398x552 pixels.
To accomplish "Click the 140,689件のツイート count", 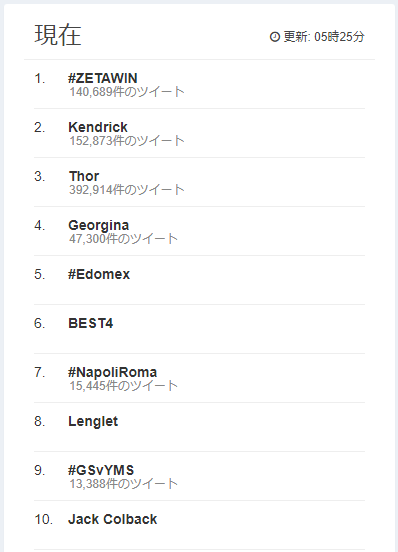I will (127, 92).
